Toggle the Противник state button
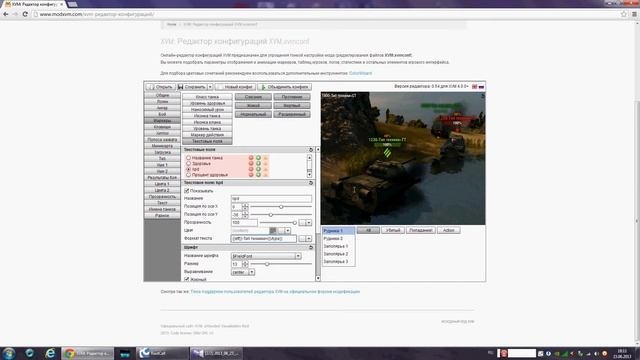This screenshot has width=640, height=360. 292,97
